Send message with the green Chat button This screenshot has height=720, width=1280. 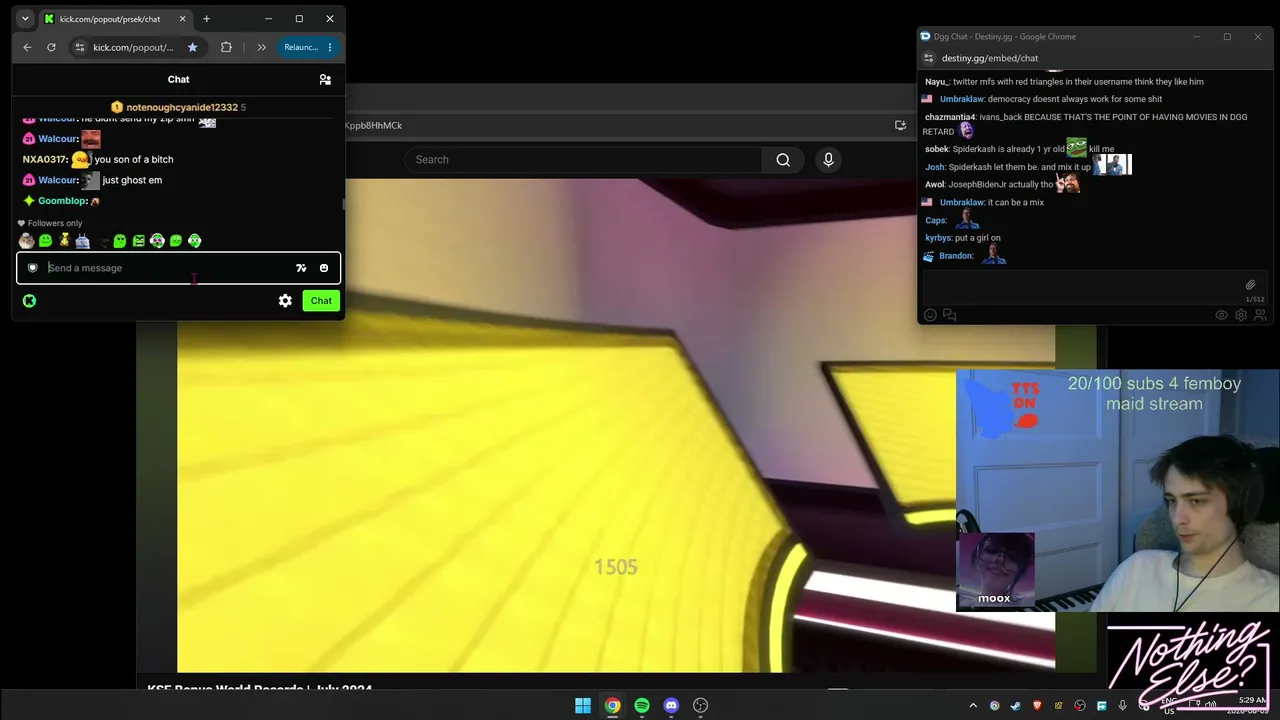[x=321, y=300]
